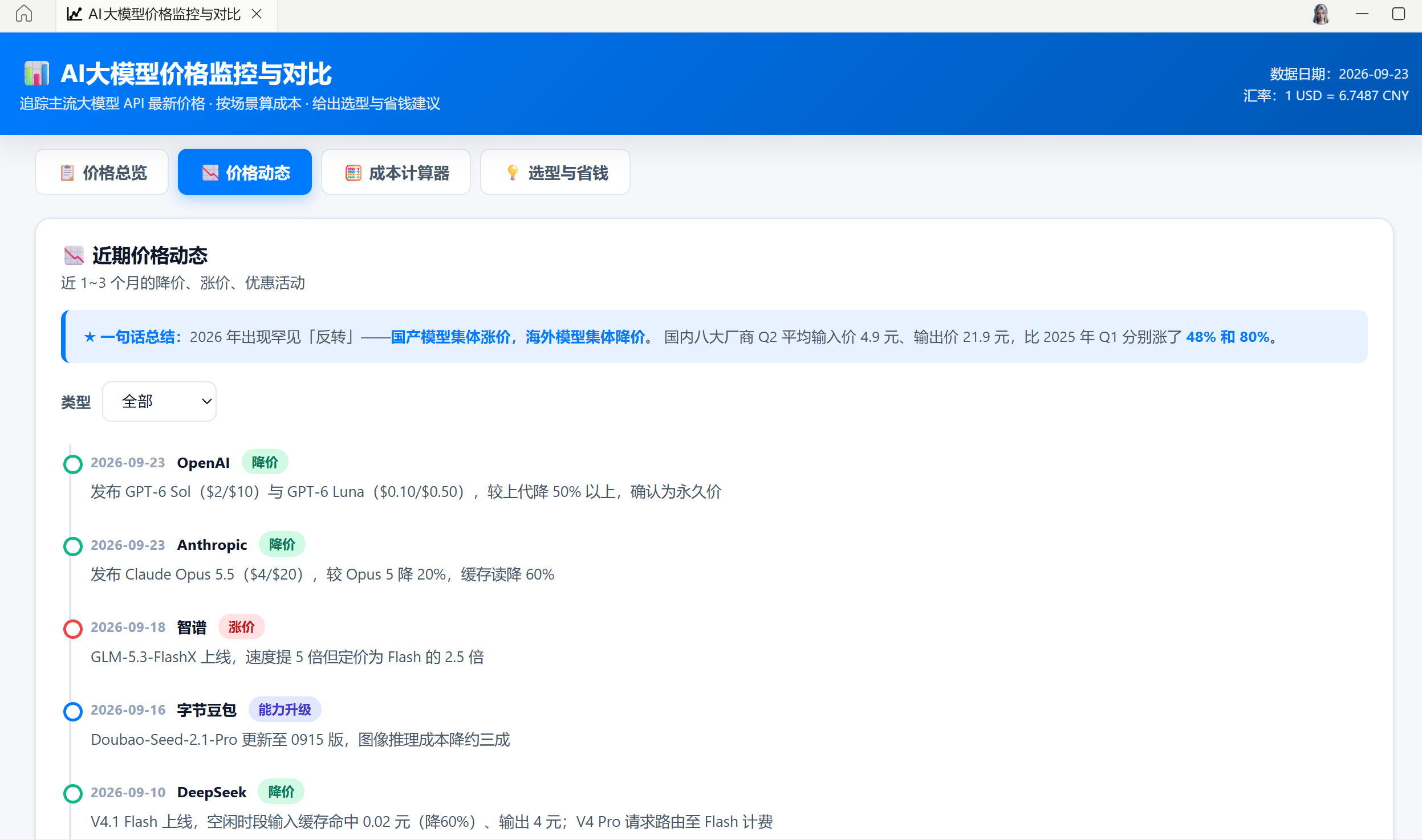Image resolution: width=1422 pixels, height=840 pixels.
Task: Click the 智谱 vendor name
Action: pos(192,627)
